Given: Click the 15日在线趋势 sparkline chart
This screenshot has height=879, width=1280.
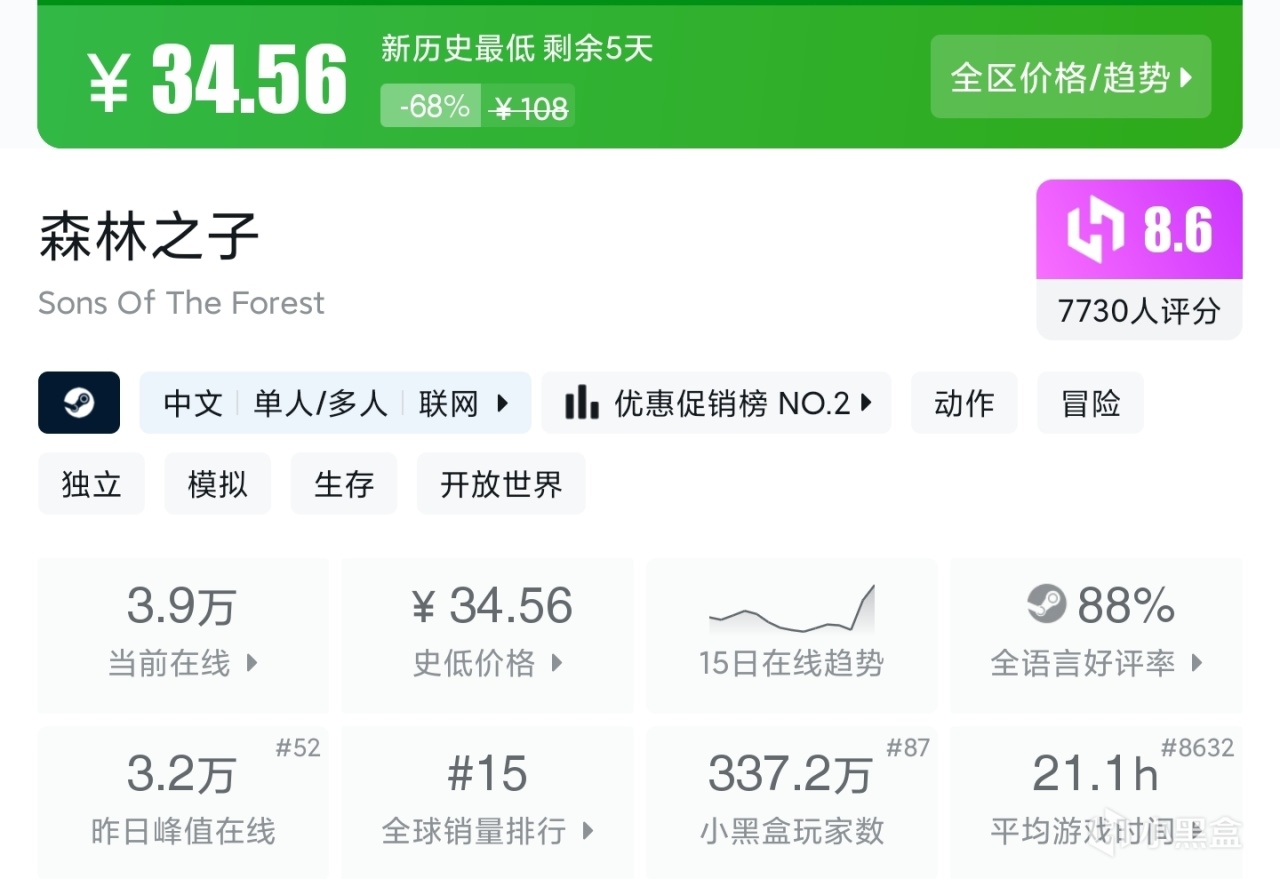Looking at the screenshot, I should point(791,610).
